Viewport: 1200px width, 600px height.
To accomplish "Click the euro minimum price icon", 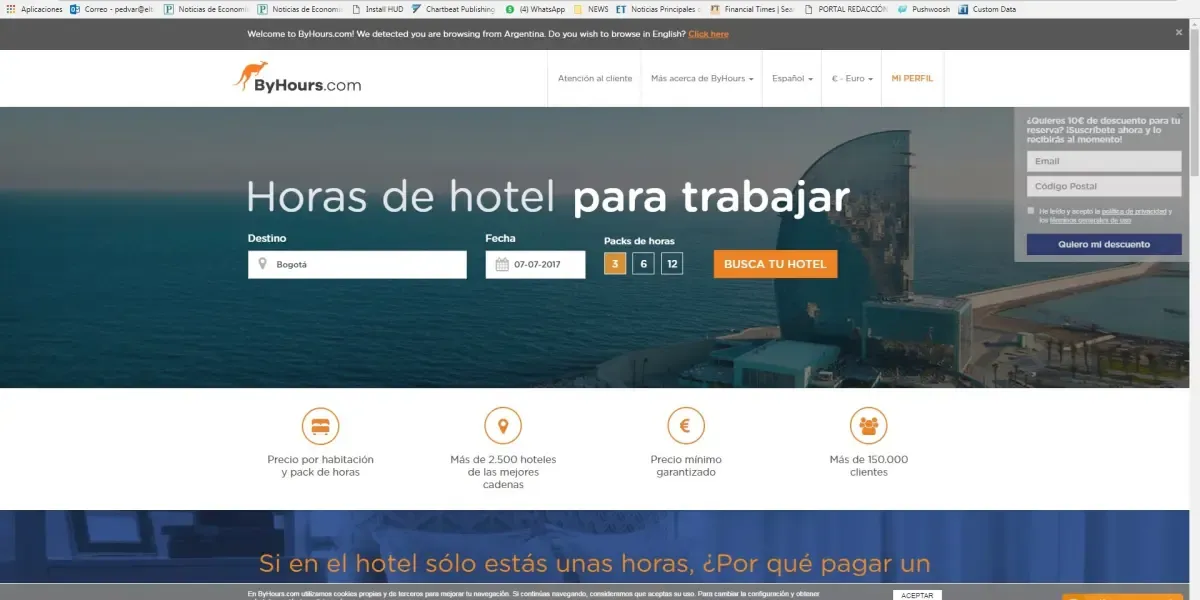I will pos(686,426).
